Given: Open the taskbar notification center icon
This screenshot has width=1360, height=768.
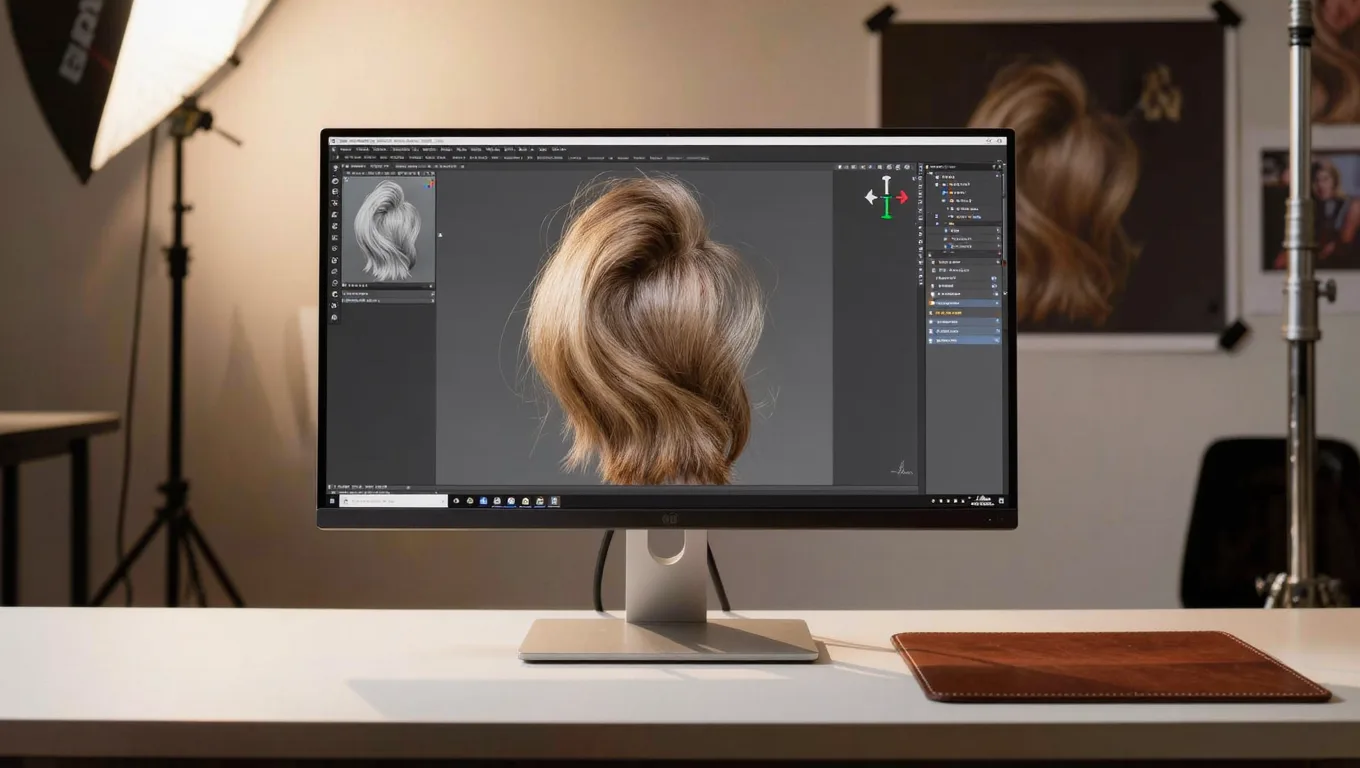Looking at the screenshot, I should click(1001, 501).
